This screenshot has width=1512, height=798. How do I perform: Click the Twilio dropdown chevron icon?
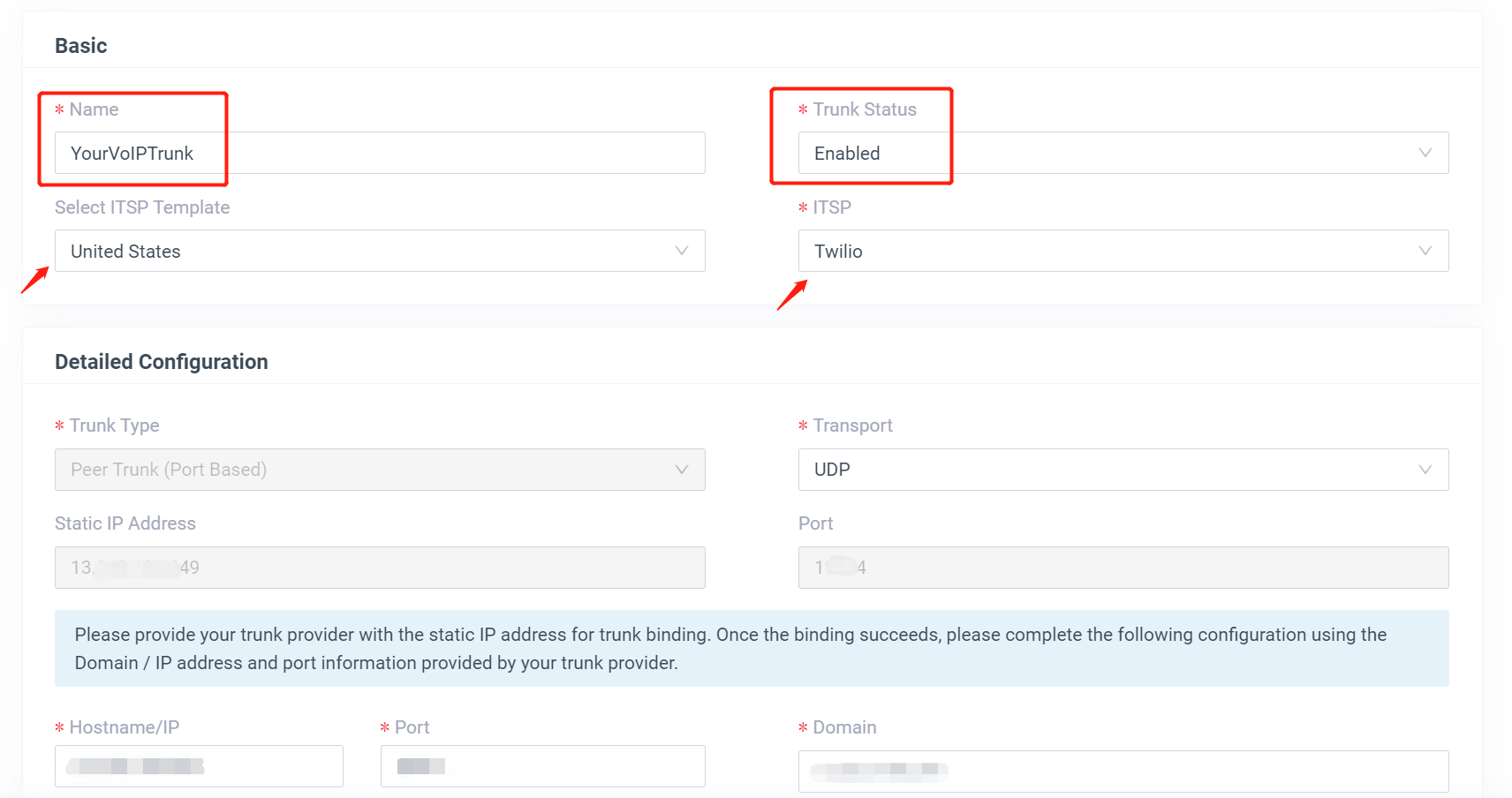(x=1425, y=251)
